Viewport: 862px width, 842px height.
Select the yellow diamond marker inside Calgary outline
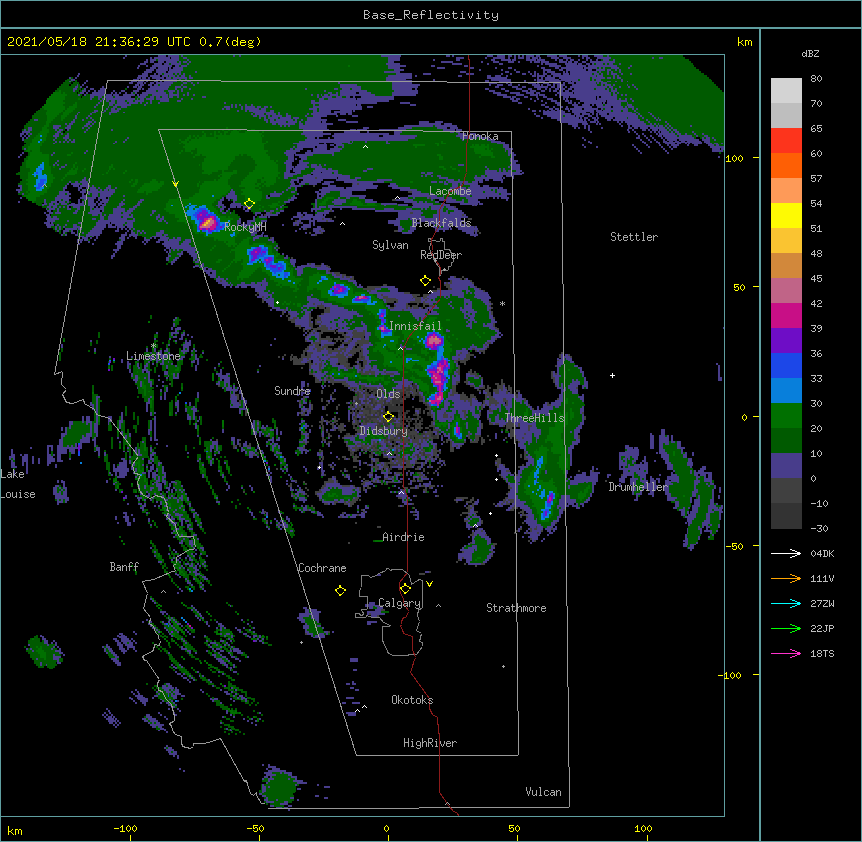(x=405, y=589)
